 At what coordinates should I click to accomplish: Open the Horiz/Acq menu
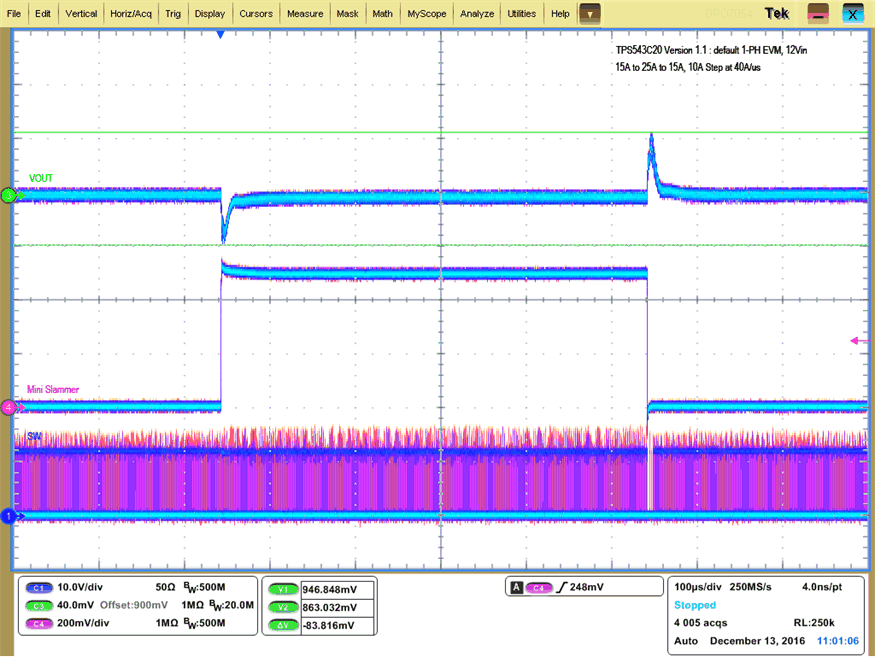130,13
